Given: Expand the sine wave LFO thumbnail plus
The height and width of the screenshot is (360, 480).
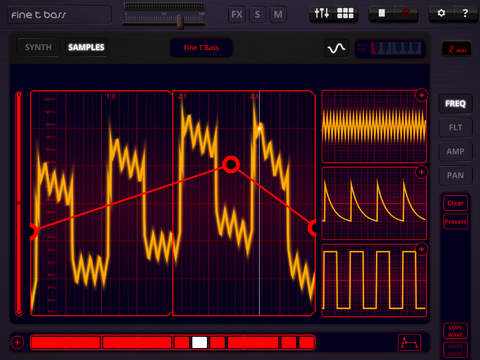Looking at the screenshot, I should coord(421,95).
